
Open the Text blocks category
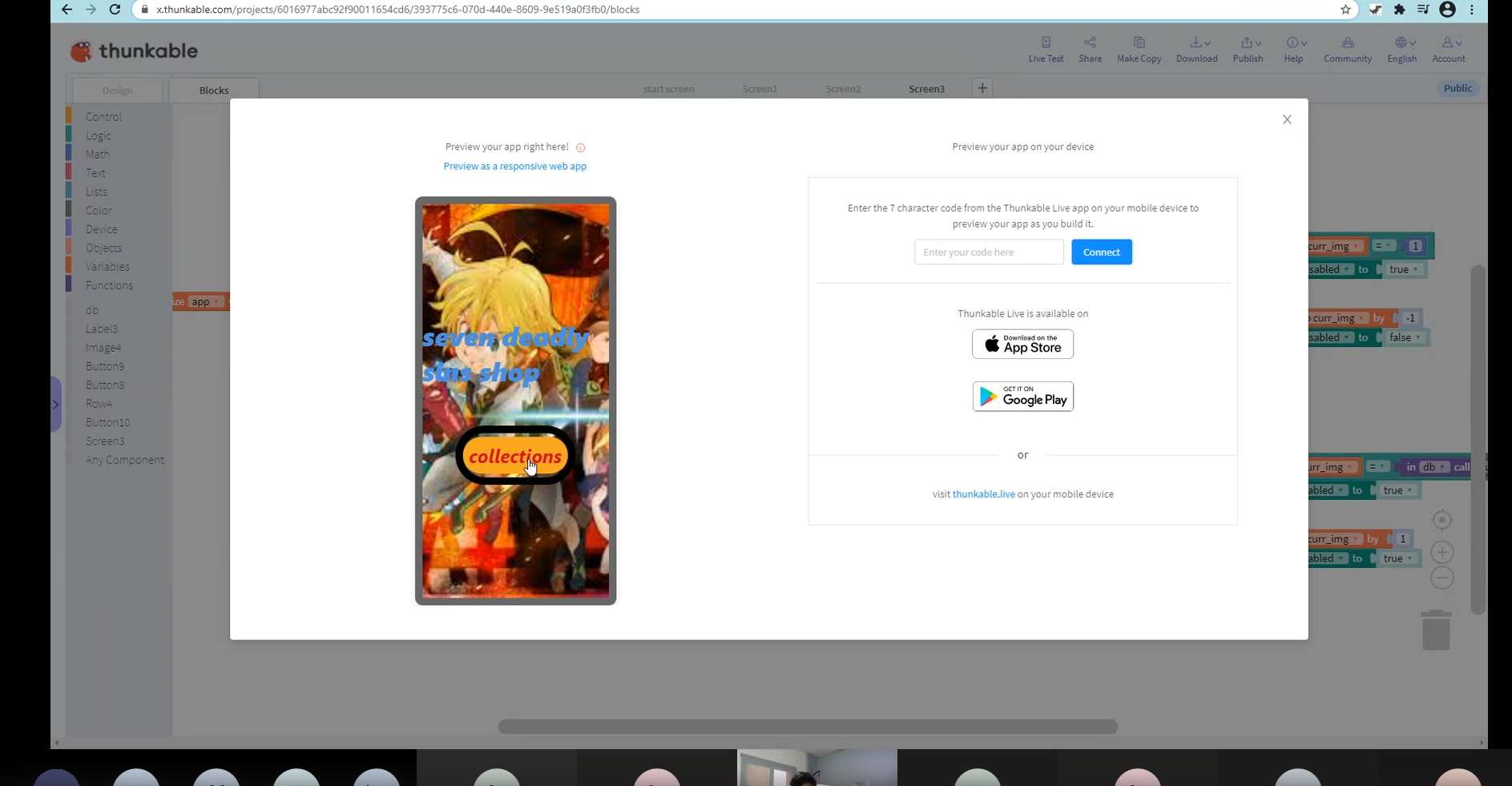[x=95, y=173]
